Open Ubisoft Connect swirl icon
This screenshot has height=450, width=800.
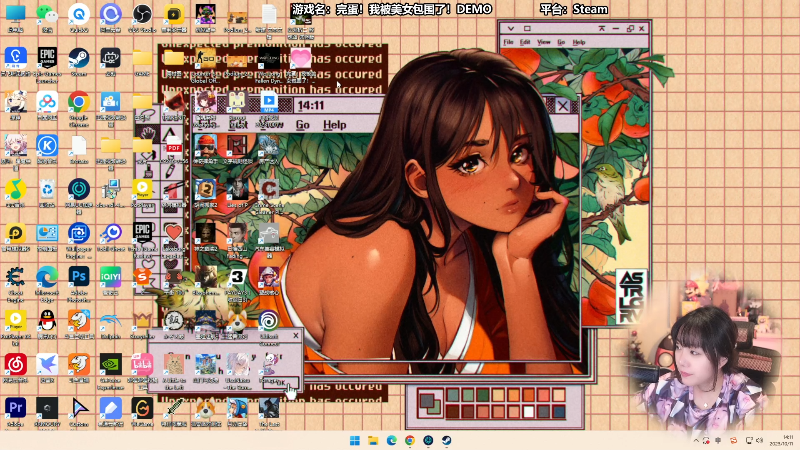268,321
